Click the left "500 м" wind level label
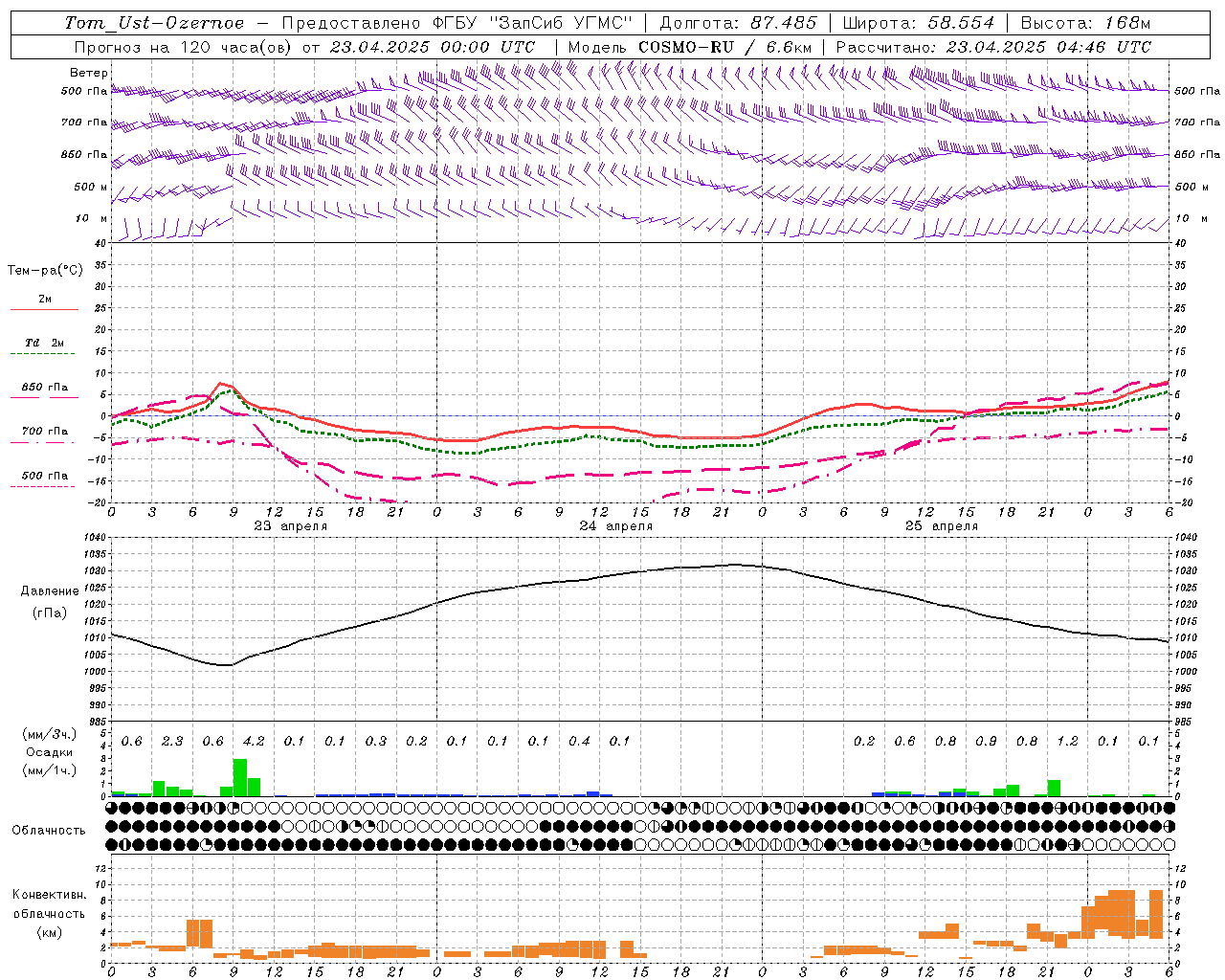Viewport: 1225px width, 980px height. [91, 187]
